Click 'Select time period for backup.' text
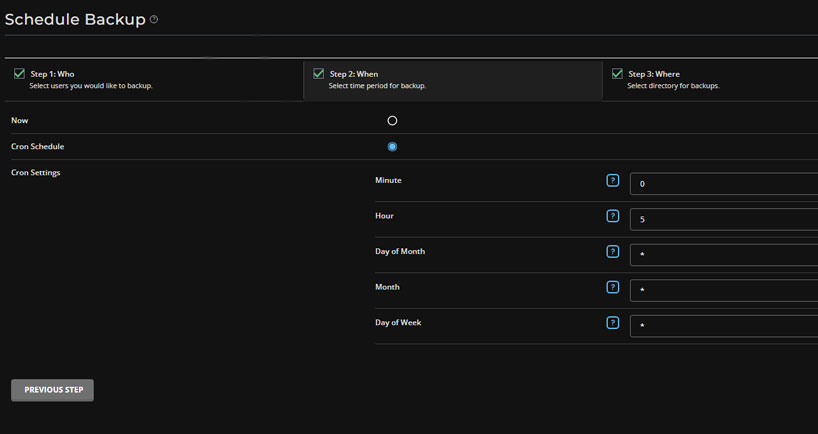The height and width of the screenshot is (434, 818). tap(377, 86)
